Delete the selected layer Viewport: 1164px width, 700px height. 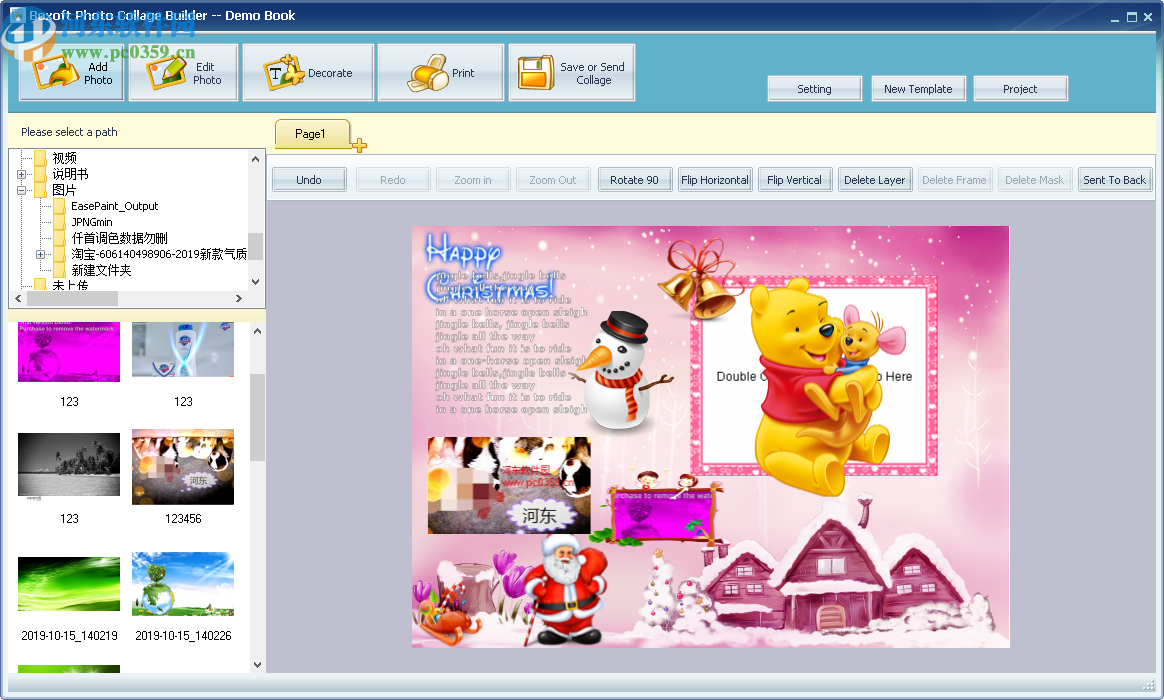coord(874,179)
